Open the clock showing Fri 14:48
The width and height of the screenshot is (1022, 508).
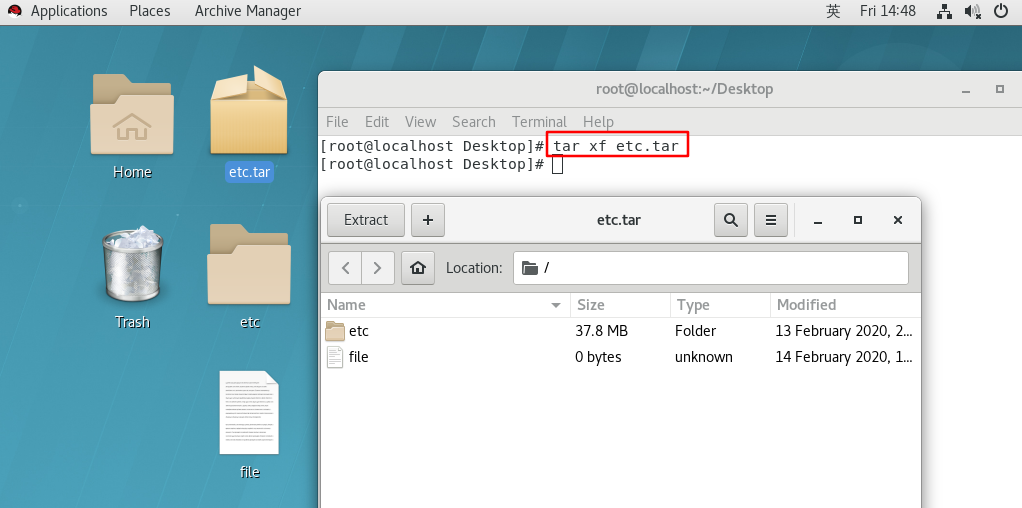click(888, 11)
